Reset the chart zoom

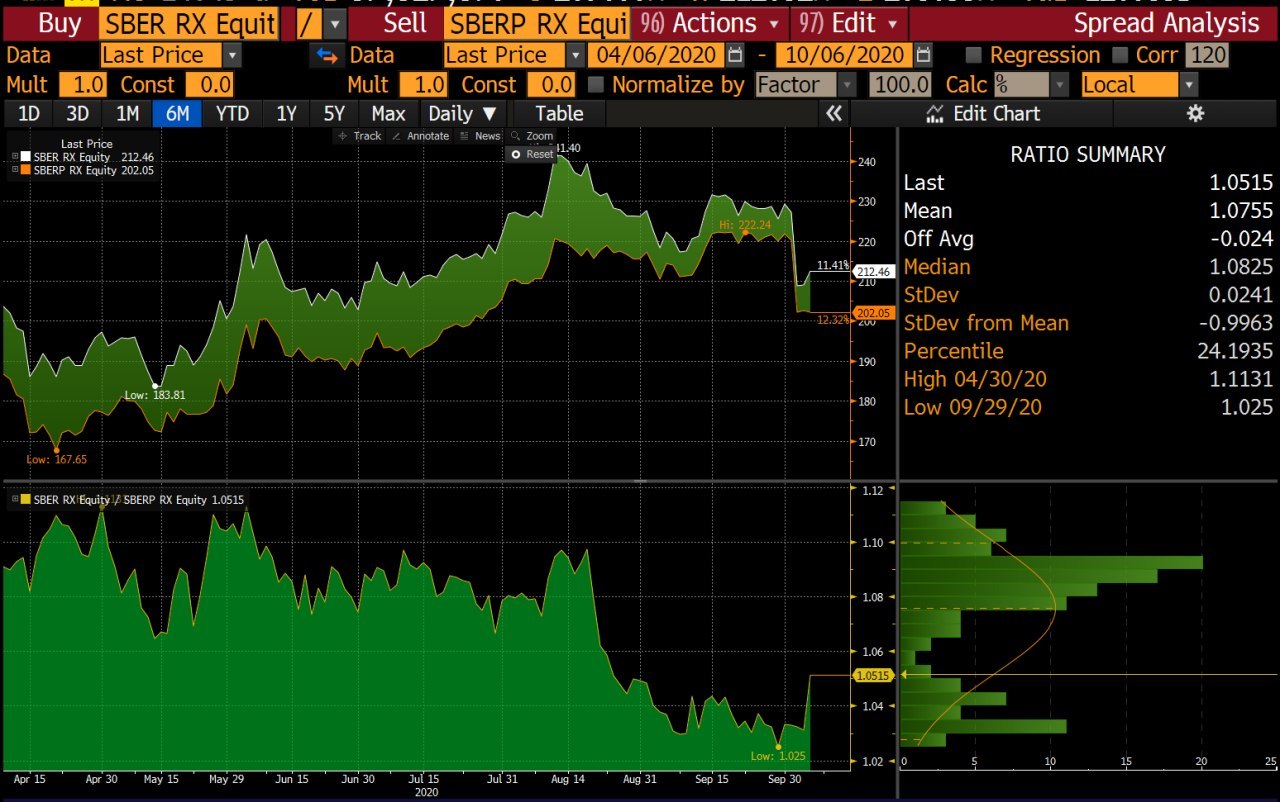(x=532, y=154)
